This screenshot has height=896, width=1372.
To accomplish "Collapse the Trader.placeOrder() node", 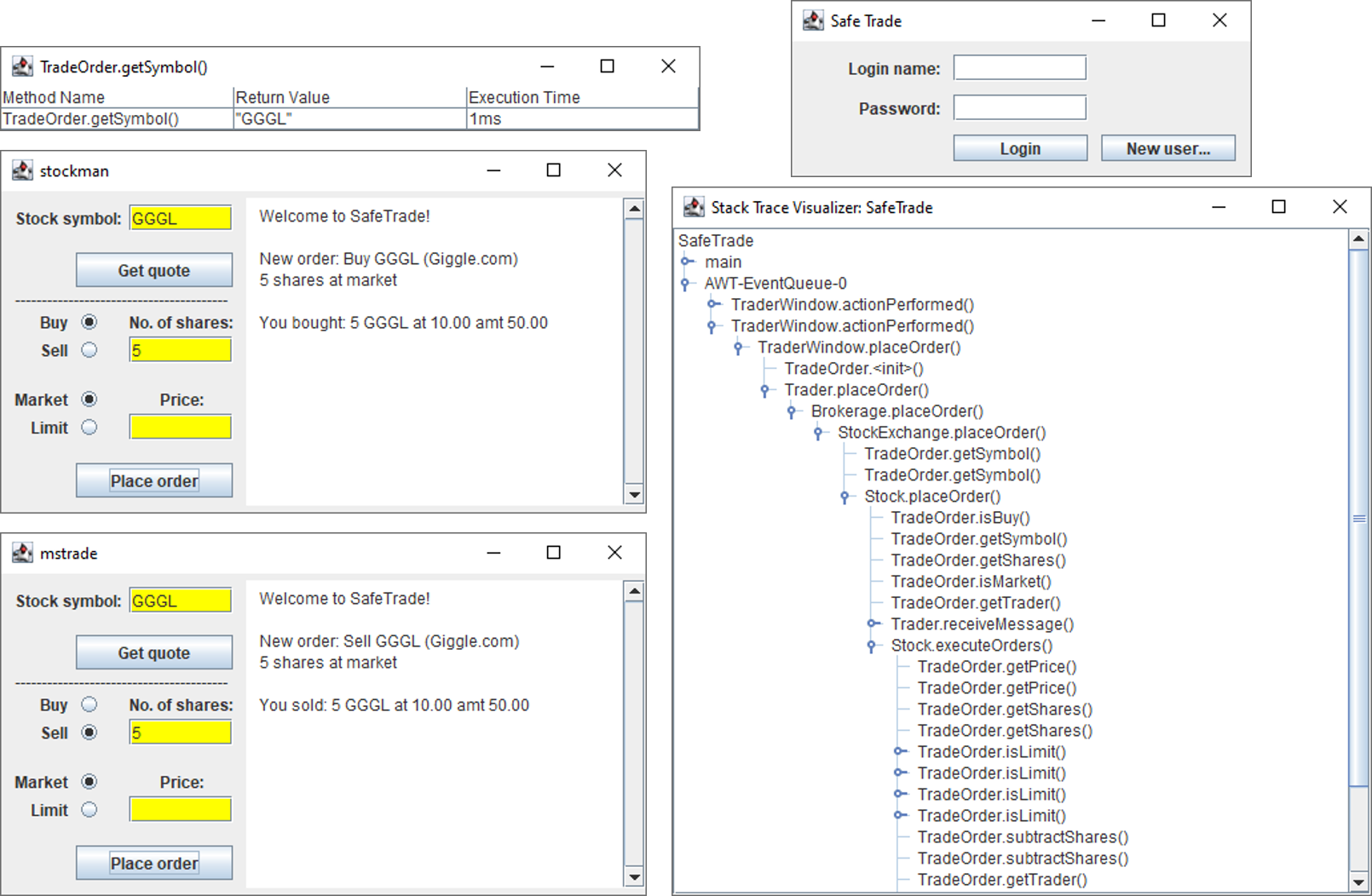I will pos(764,390).
